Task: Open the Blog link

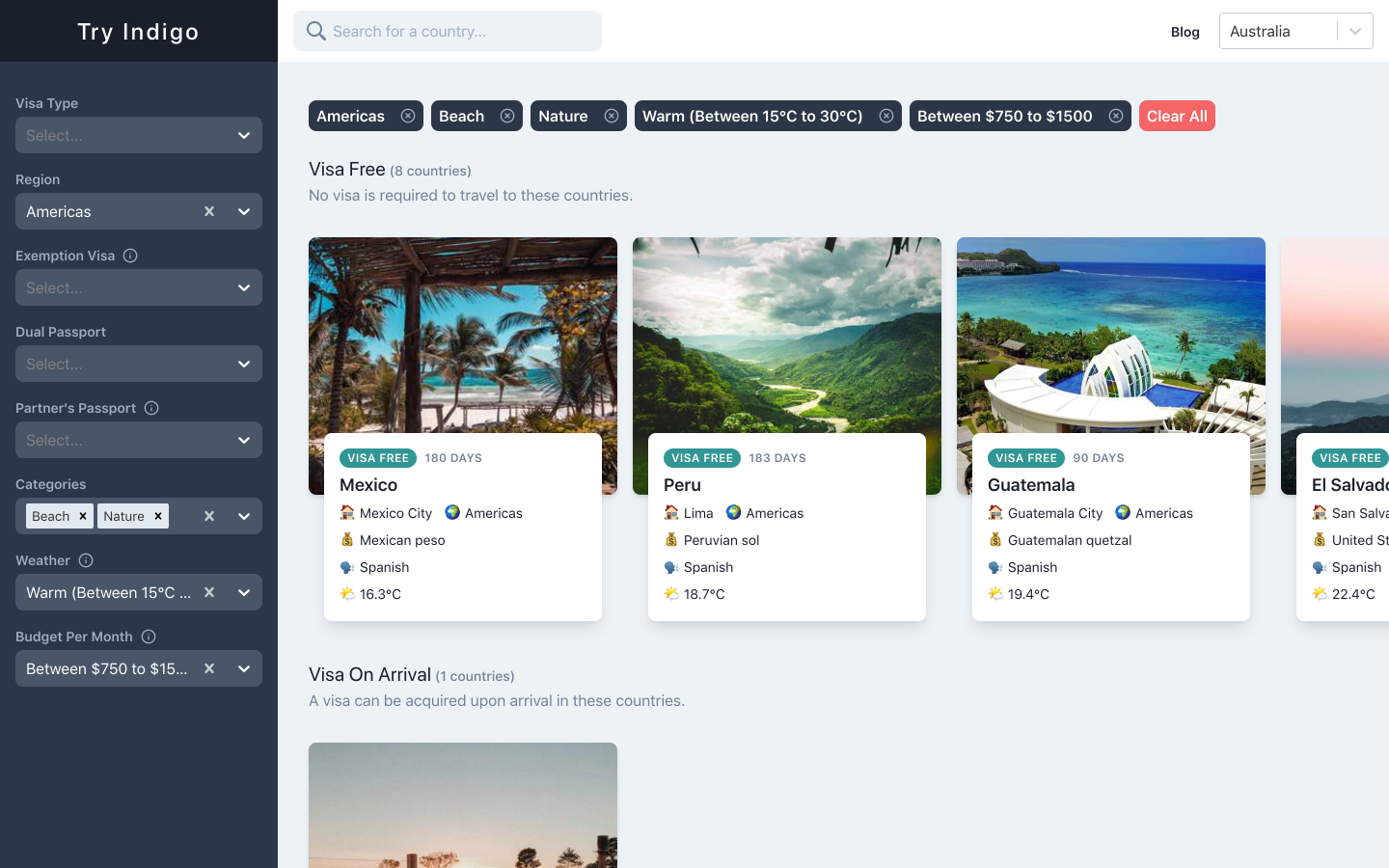Action: tap(1185, 32)
